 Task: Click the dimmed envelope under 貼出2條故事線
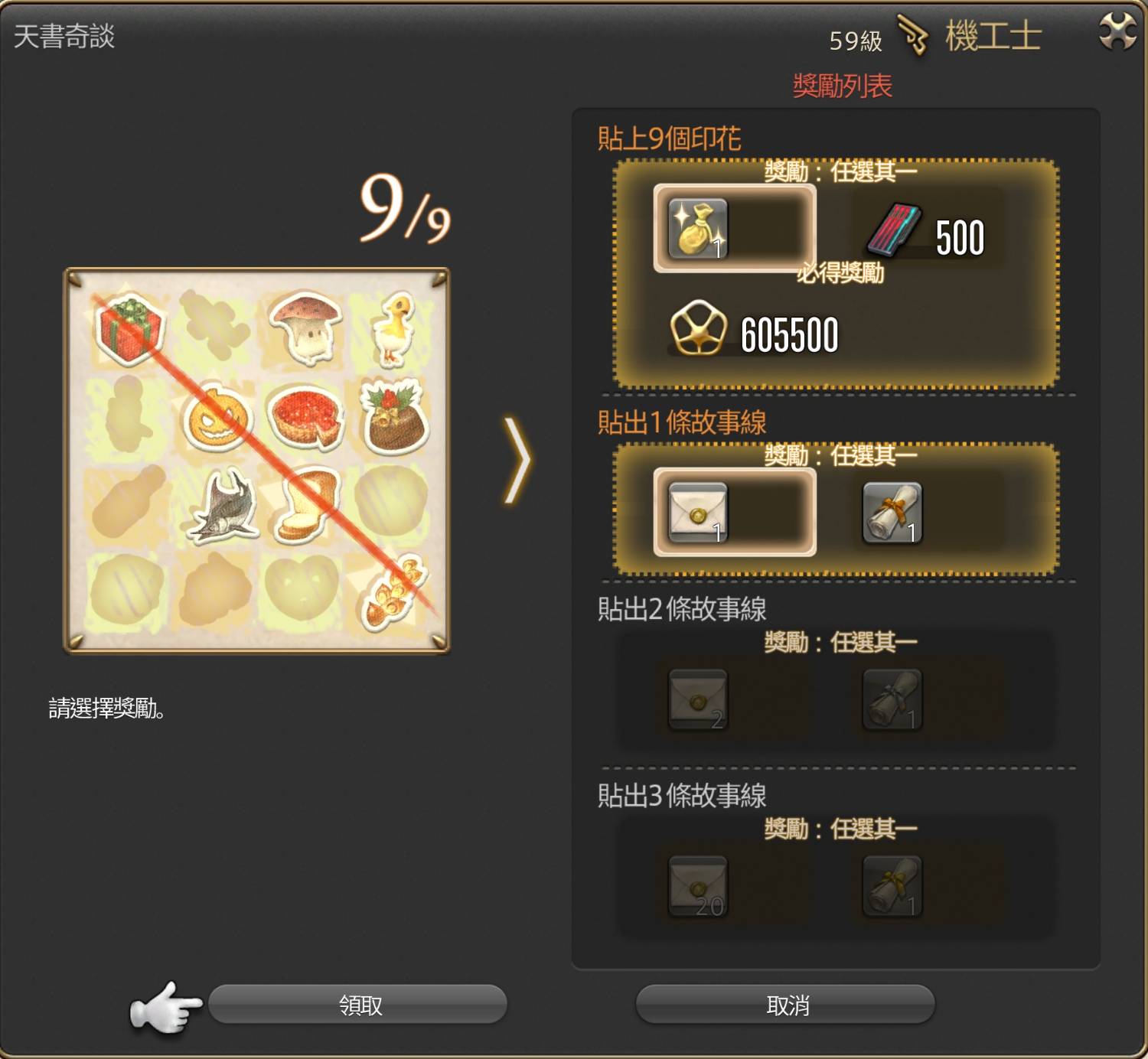(x=697, y=699)
